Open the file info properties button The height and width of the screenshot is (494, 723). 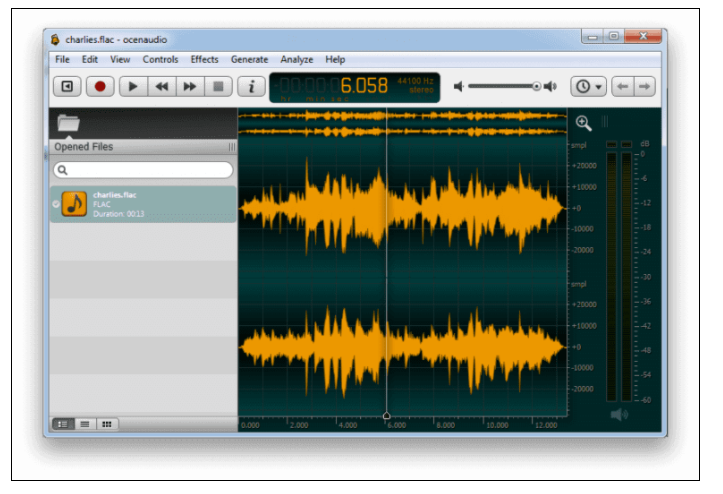[251, 87]
